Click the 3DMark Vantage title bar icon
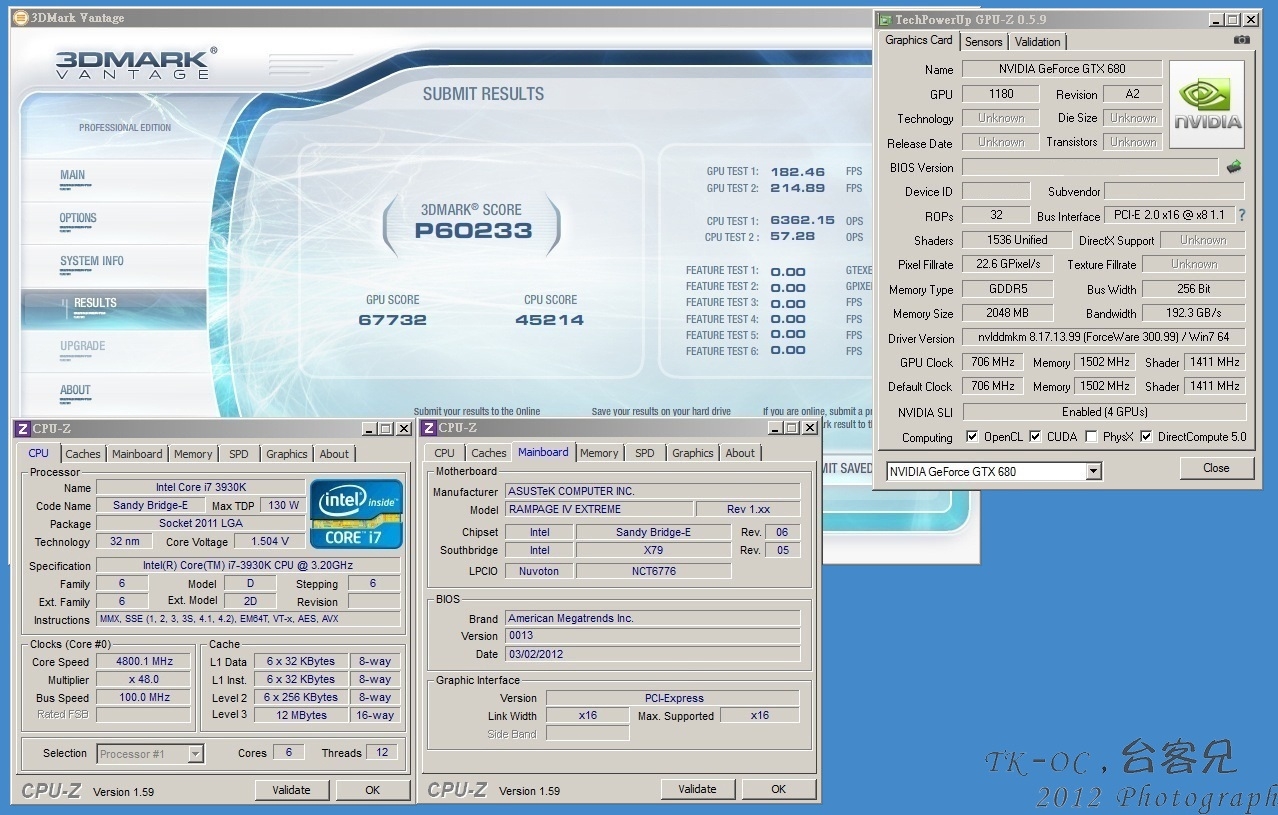Screen dimensions: 1278x815 pyautogui.click(x=20, y=16)
